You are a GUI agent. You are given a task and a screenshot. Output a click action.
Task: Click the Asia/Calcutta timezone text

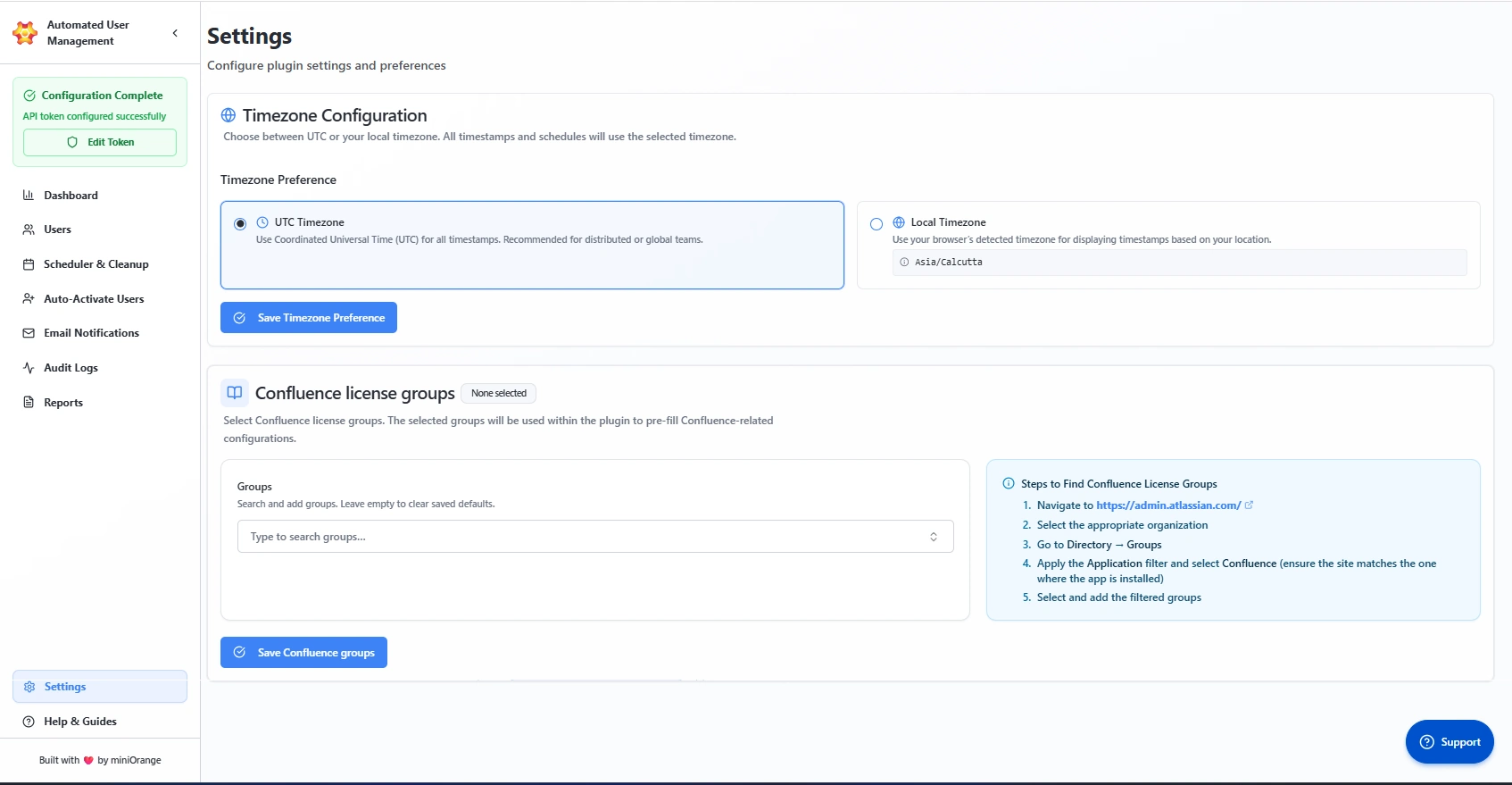tap(949, 263)
